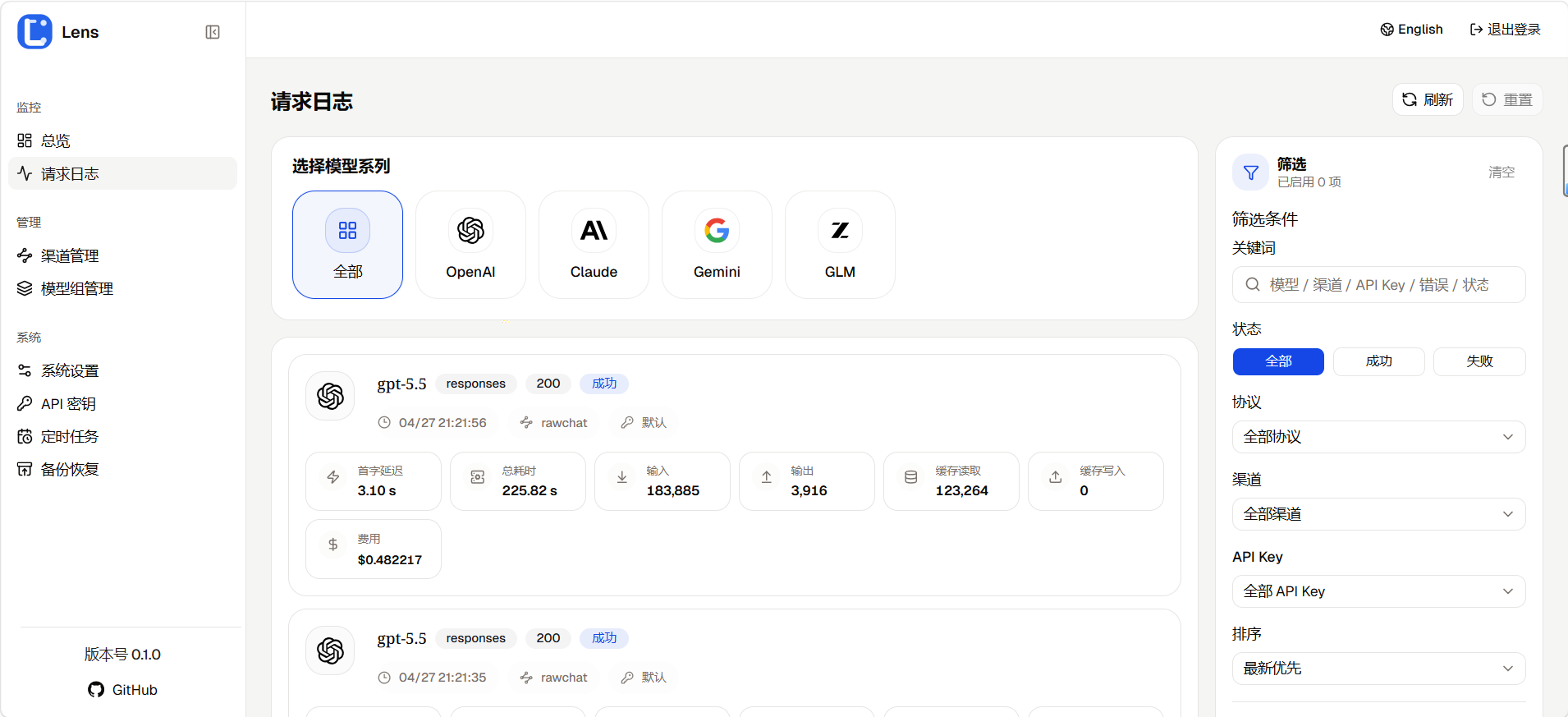Filter logs by 成功 status
The image size is (1568, 717).
click(x=1378, y=361)
